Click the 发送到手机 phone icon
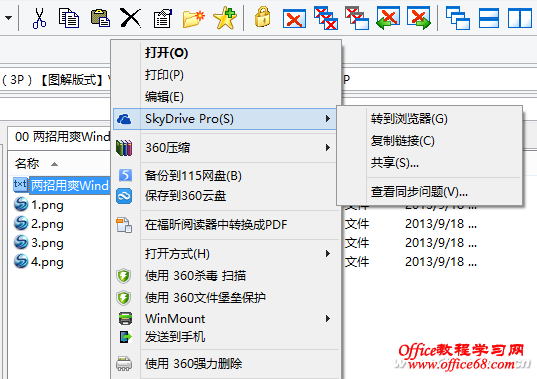 pos(125,337)
